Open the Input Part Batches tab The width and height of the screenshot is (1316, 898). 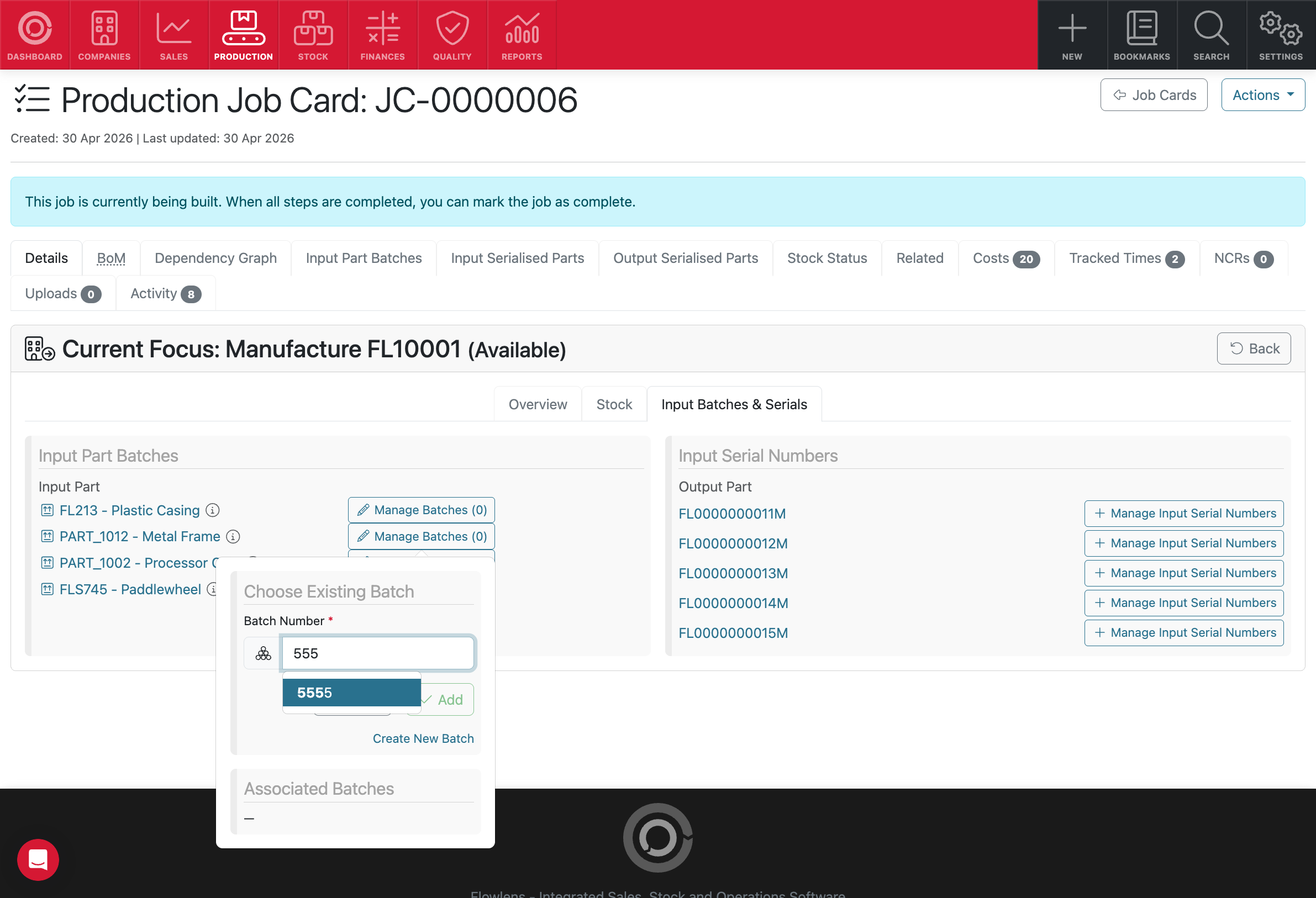(x=364, y=258)
